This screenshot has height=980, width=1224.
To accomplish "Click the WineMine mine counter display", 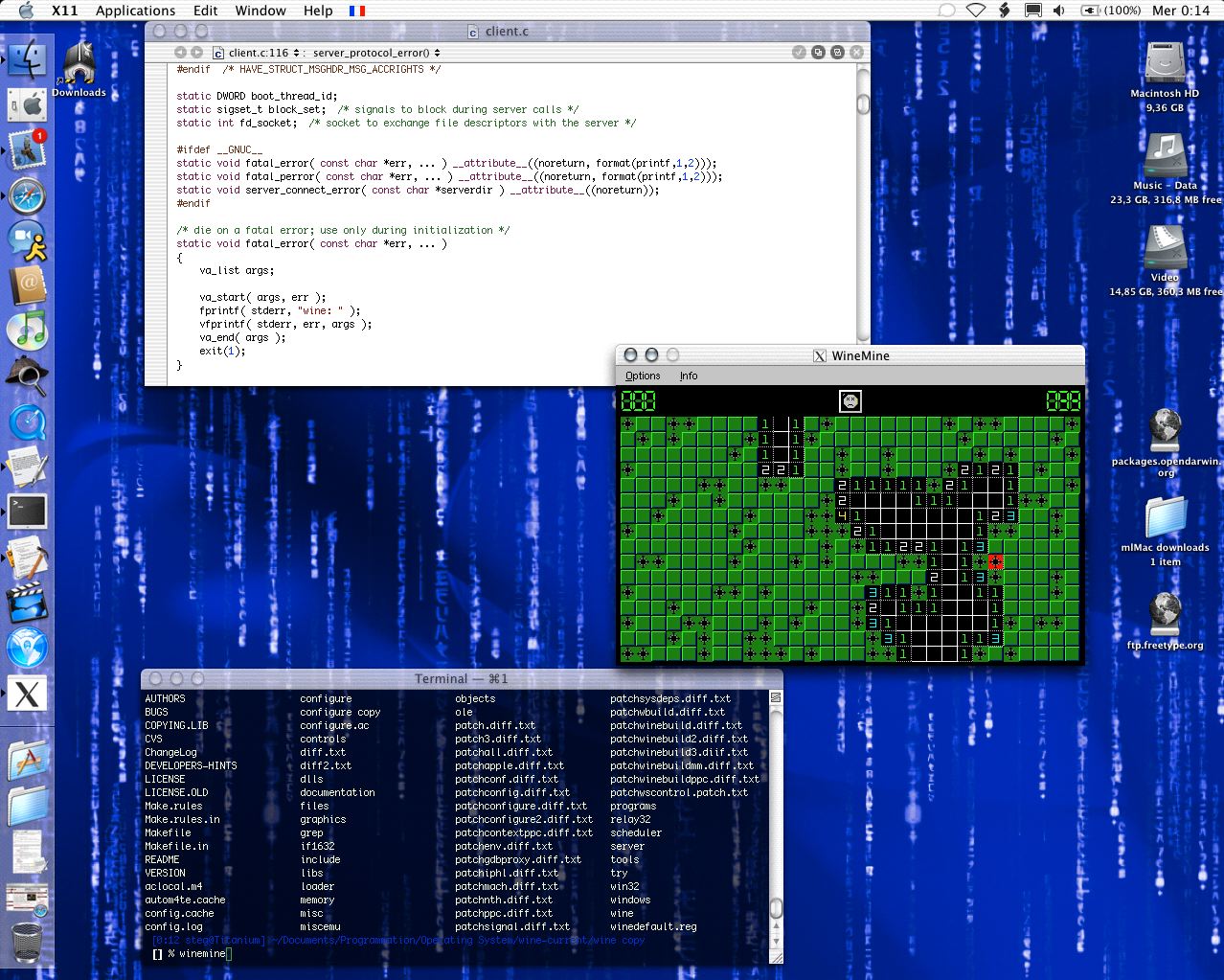I will click(x=639, y=400).
